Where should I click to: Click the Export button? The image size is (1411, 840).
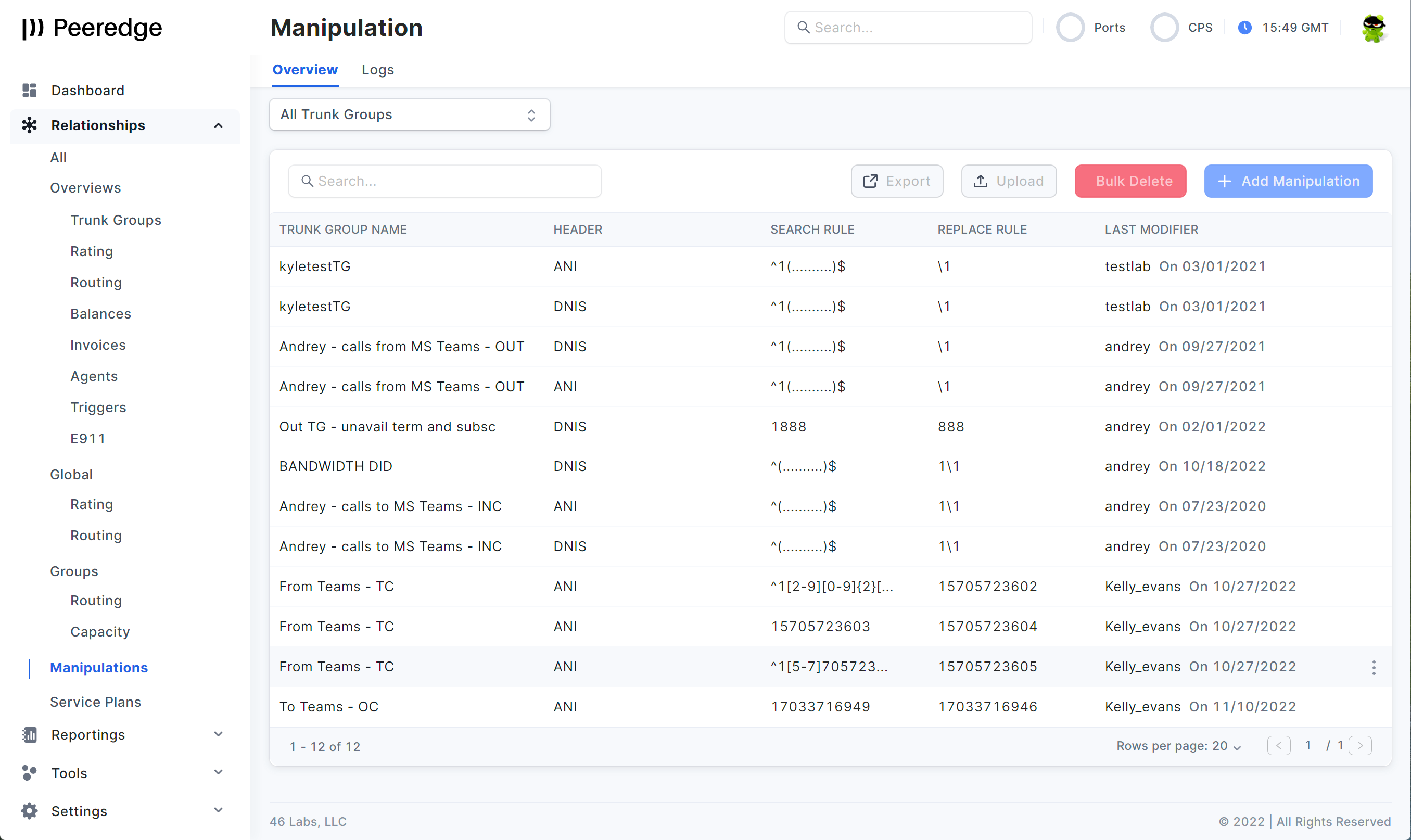pos(897,181)
